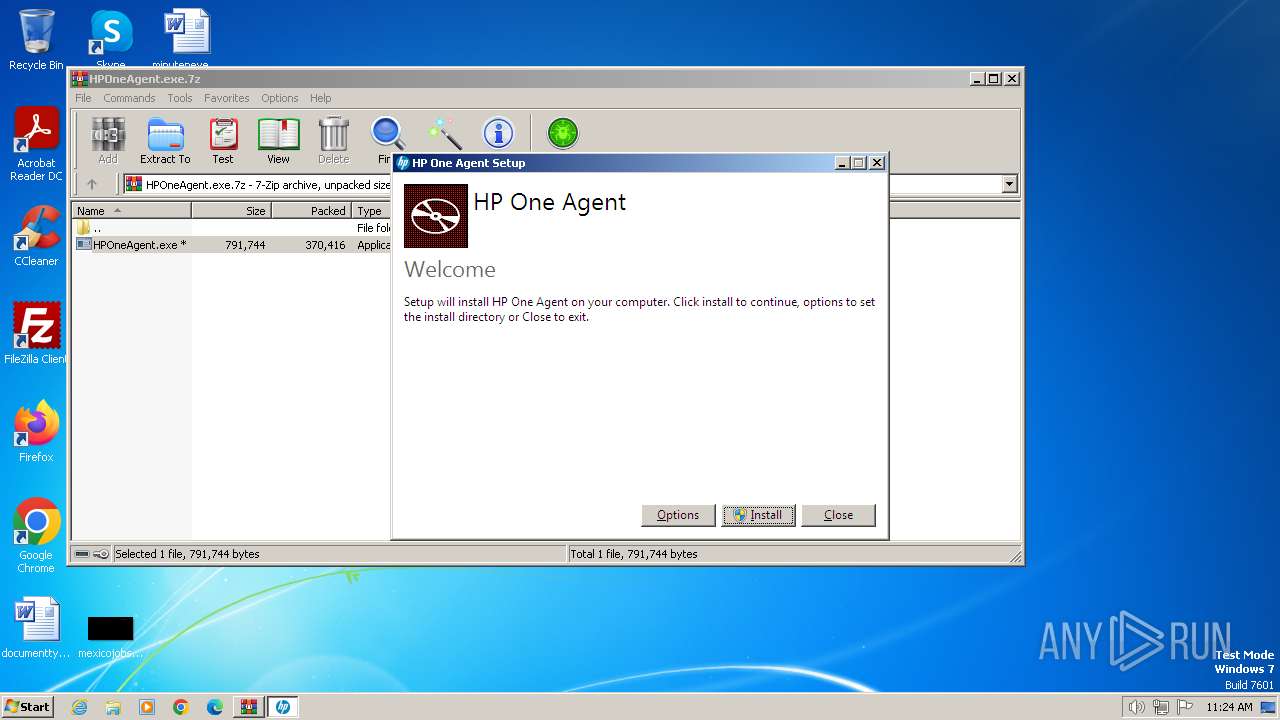Click the Windows Start button
Viewport: 1280px width, 720px height.
[27, 707]
